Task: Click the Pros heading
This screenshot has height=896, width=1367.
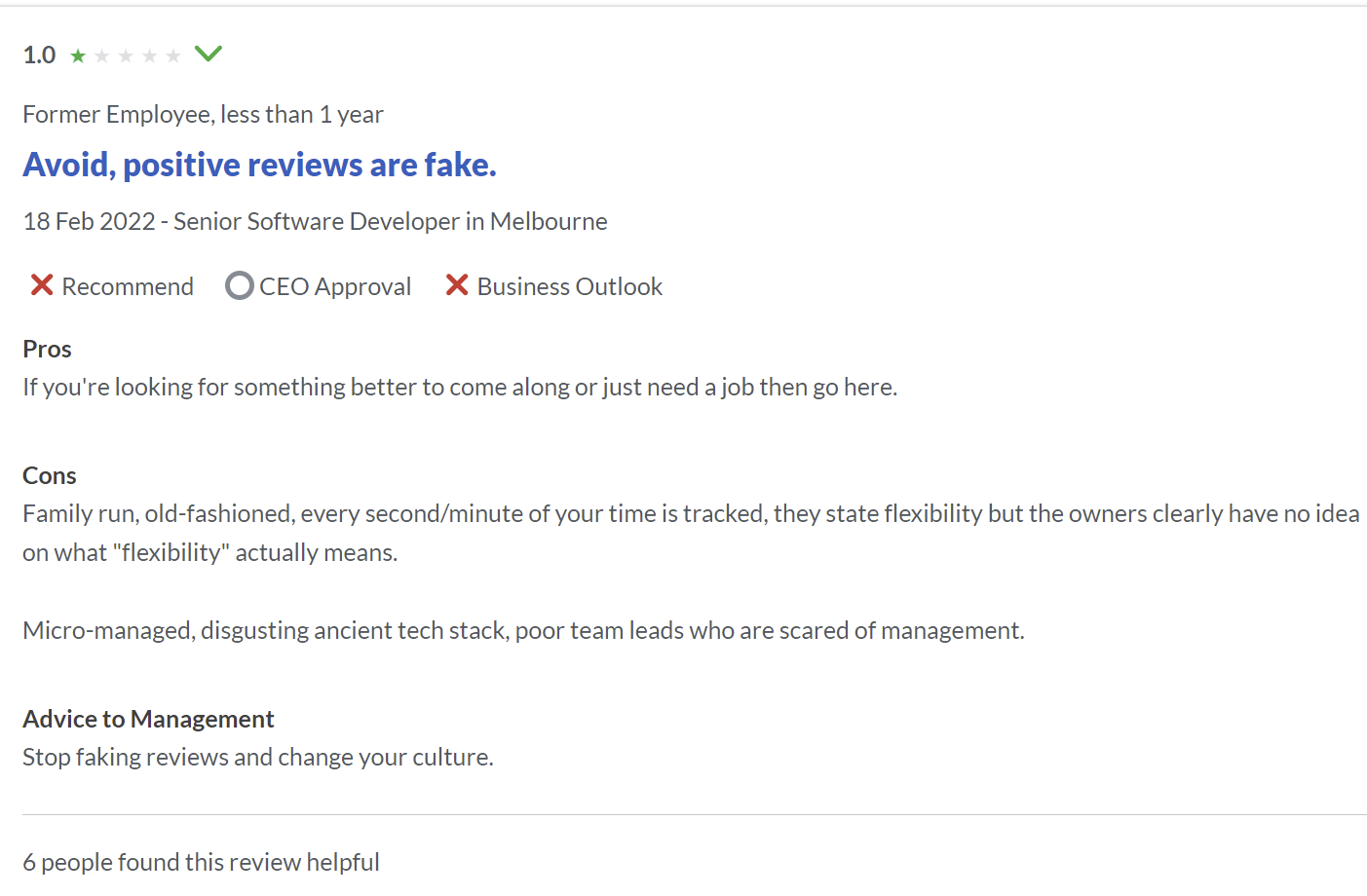Action: click(x=47, y=349)
